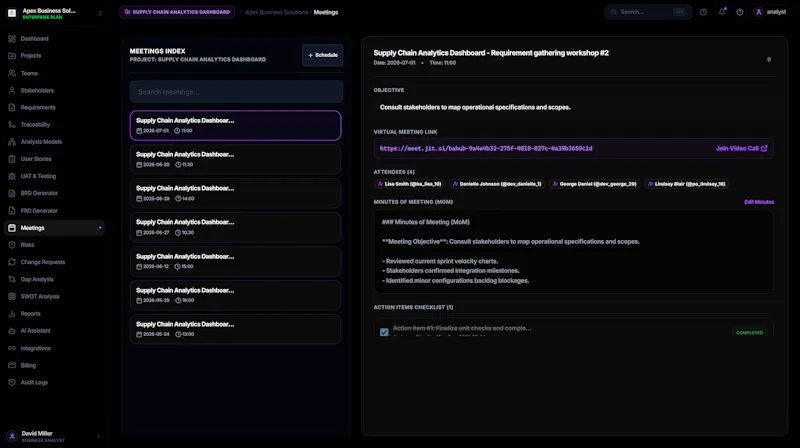
Task: Click the Minutes of Meeting text box
Action: [x=573, y=252]
